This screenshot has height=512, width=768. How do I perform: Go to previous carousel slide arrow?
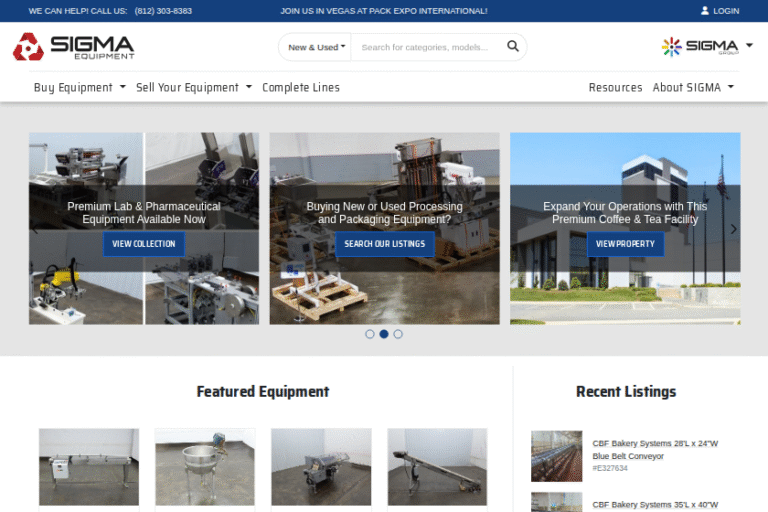point(36,229)
